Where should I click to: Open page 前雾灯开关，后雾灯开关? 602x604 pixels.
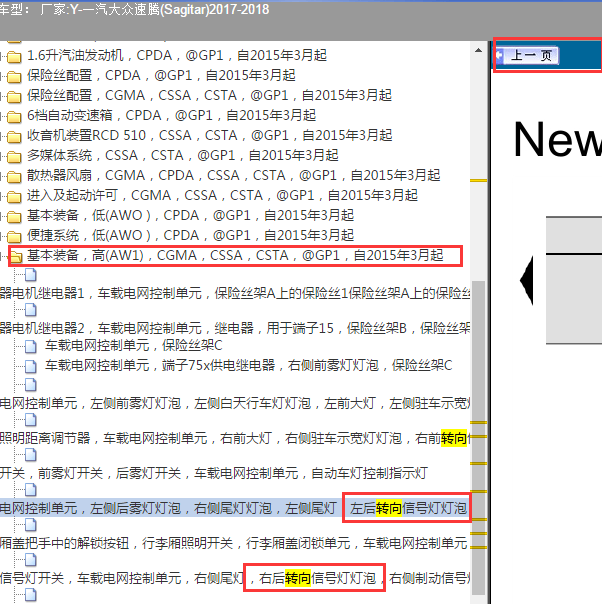214,473
